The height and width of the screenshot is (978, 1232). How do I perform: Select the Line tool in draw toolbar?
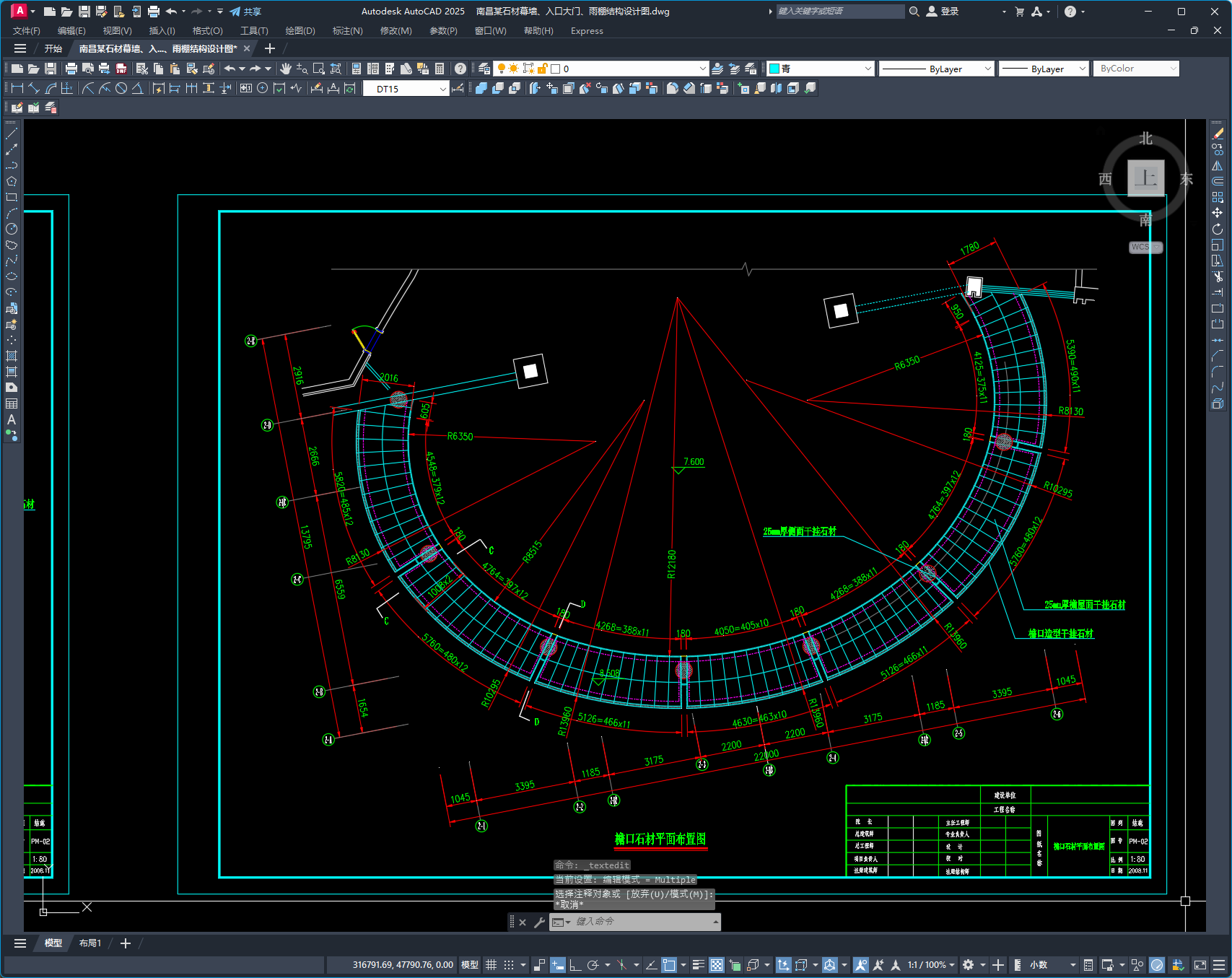12,134
